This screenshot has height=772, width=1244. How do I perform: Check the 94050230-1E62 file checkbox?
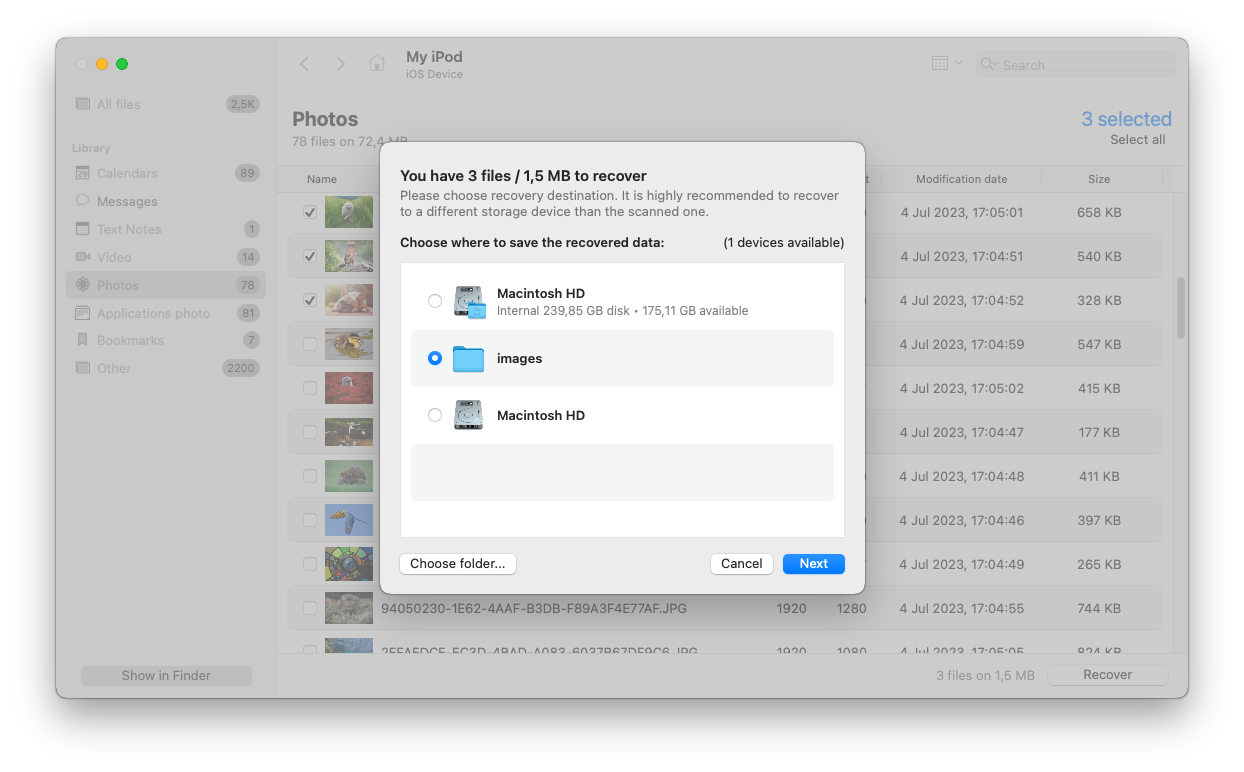tap(310, 608)
